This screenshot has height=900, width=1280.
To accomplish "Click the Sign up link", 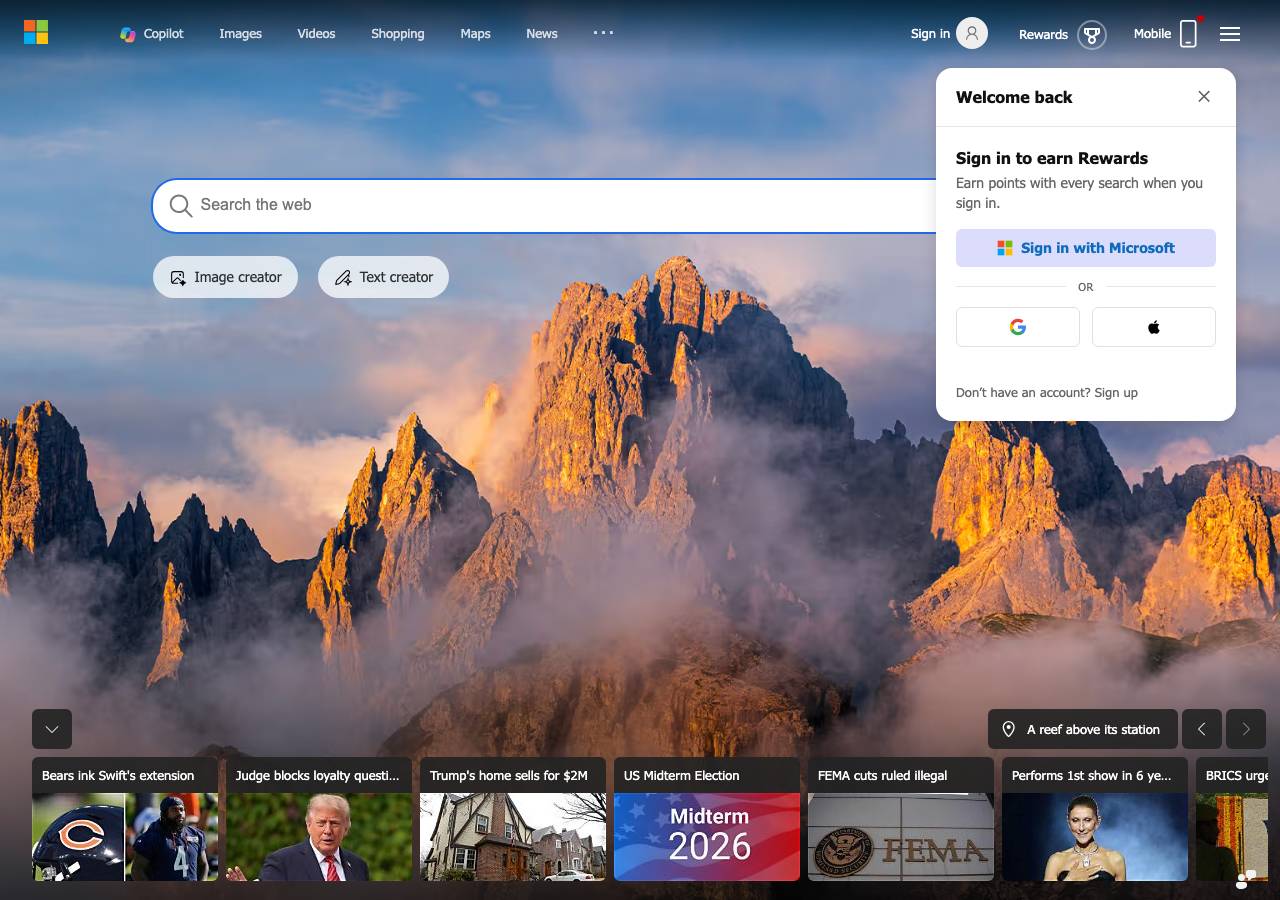I will [x=1116, y=392].
